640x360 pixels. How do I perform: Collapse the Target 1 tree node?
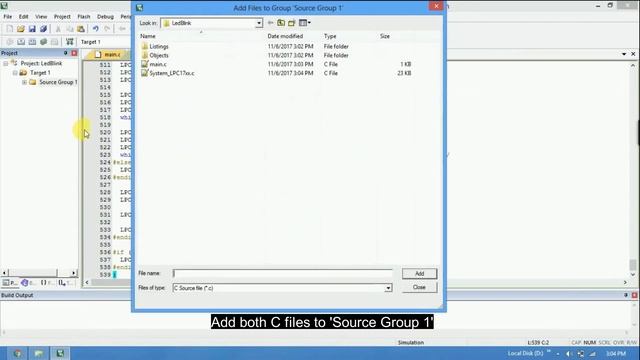(x=15, y=73)
